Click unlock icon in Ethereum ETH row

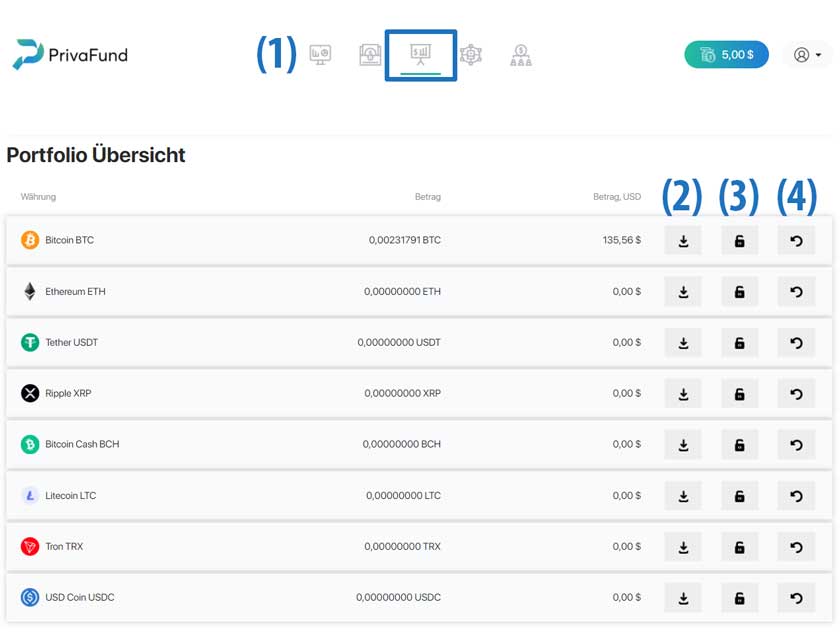pos(739,292)
